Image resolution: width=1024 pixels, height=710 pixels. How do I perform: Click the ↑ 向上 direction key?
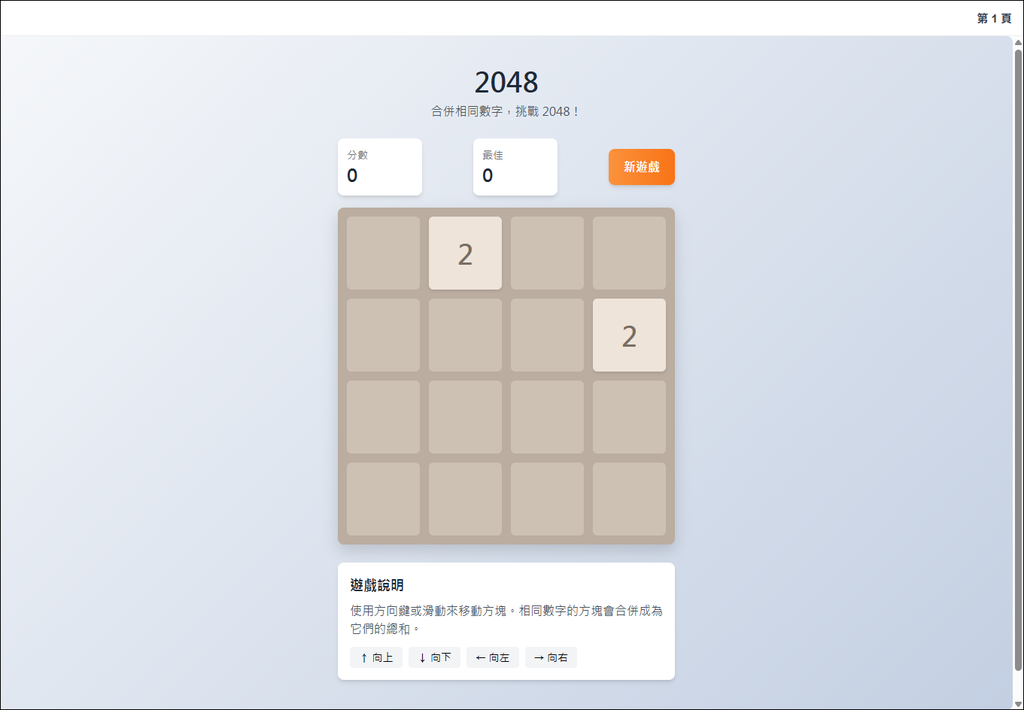(376, 657)
